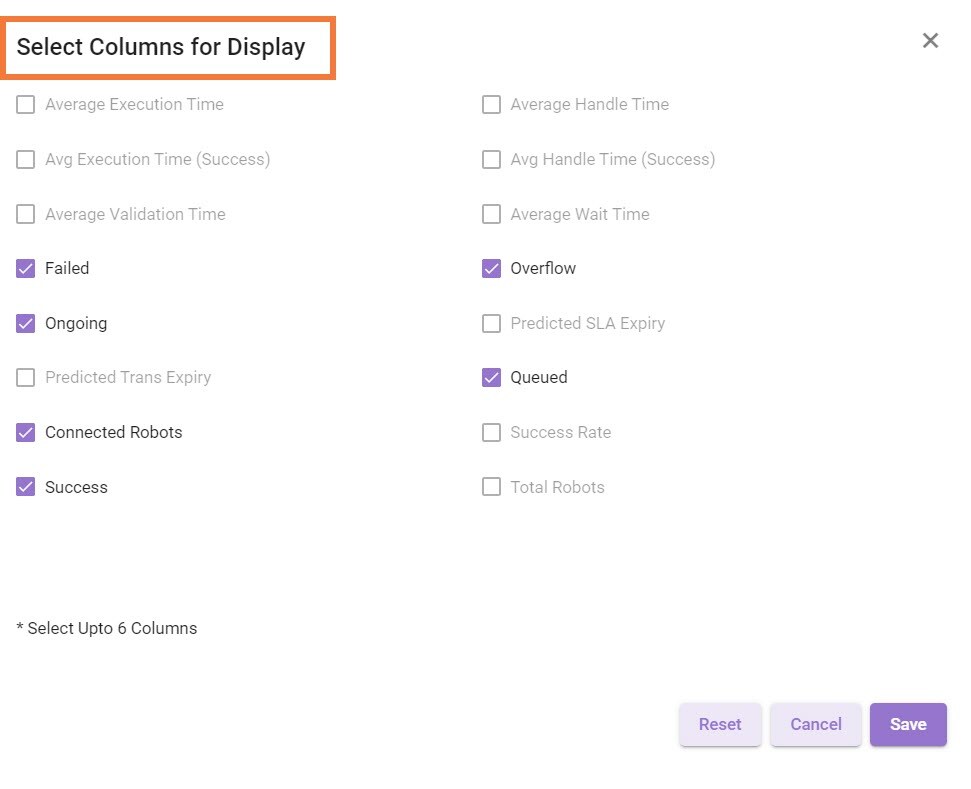Enable Average Validation Time column
971x789 pixels.
[25, 214]
